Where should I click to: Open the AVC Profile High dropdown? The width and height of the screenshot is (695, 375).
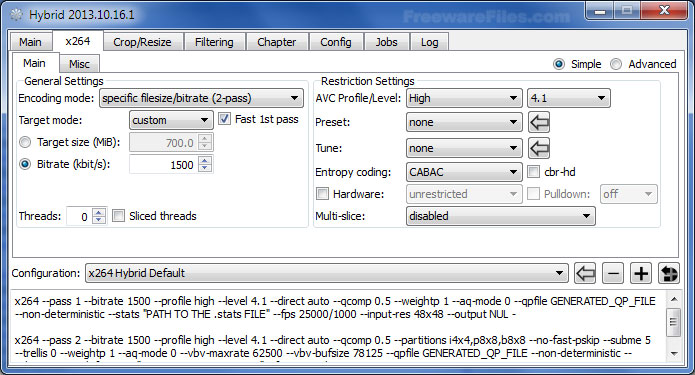(x=464, y=98)
